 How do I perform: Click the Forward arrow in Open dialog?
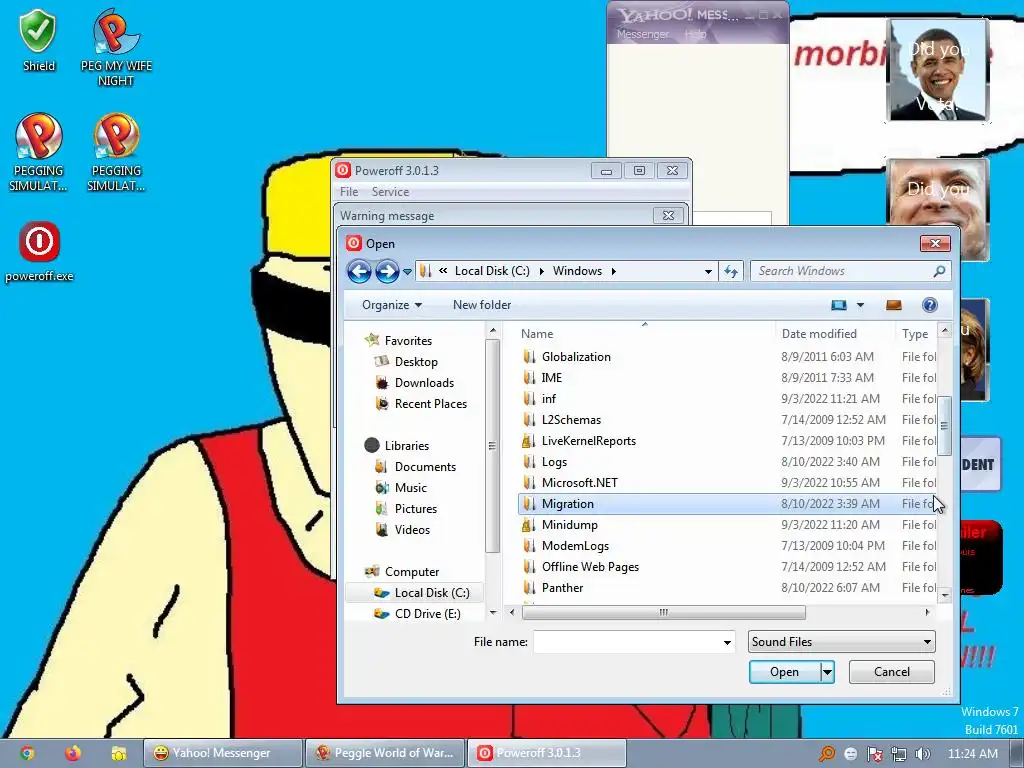(387, 271)
